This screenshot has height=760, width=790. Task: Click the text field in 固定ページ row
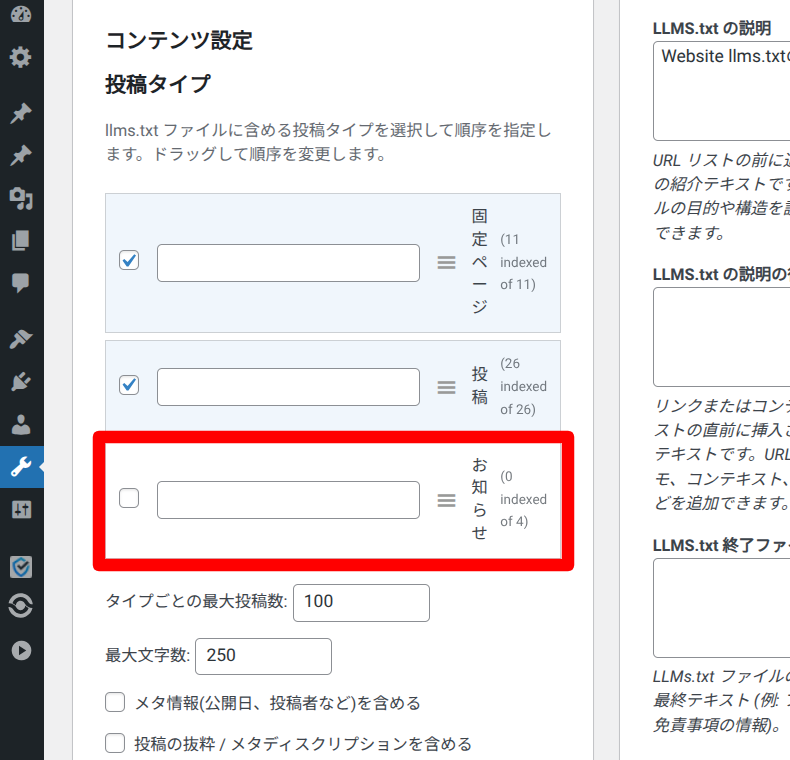(x=288, y=263)
